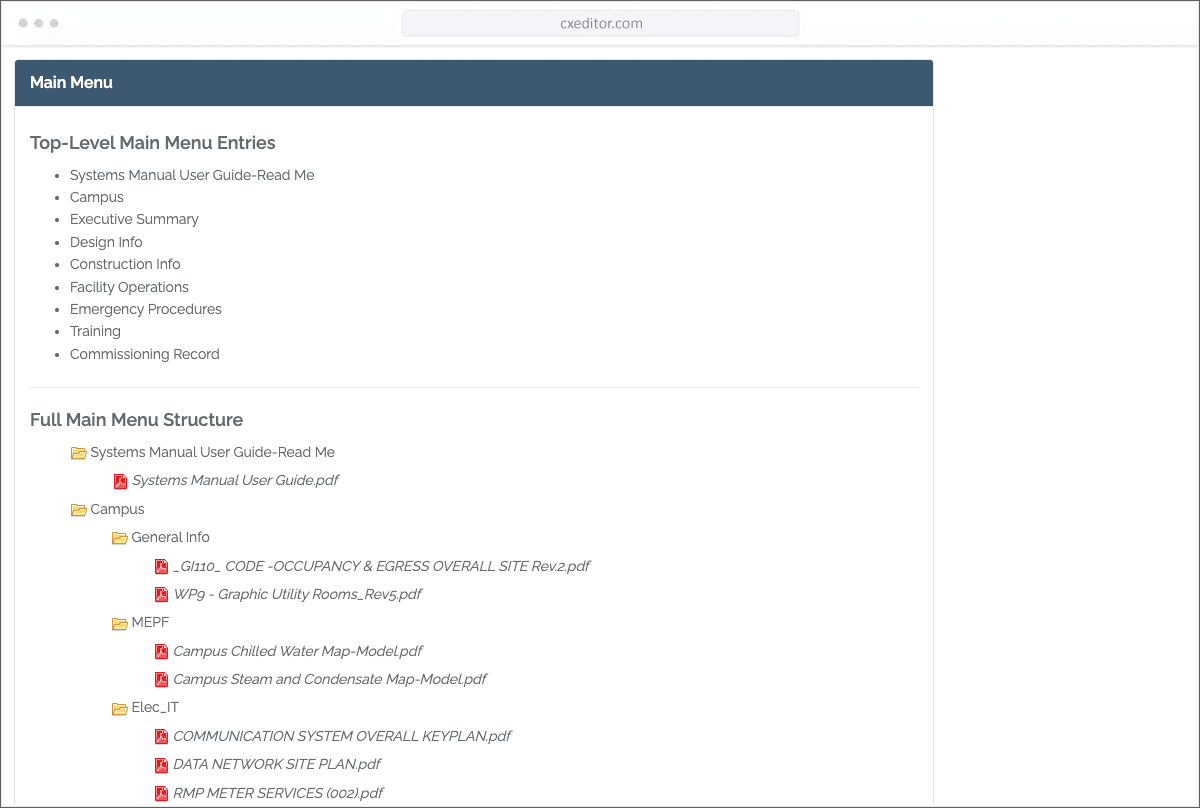Select Emergency Procedures top-level menu entry

(145, 309)
